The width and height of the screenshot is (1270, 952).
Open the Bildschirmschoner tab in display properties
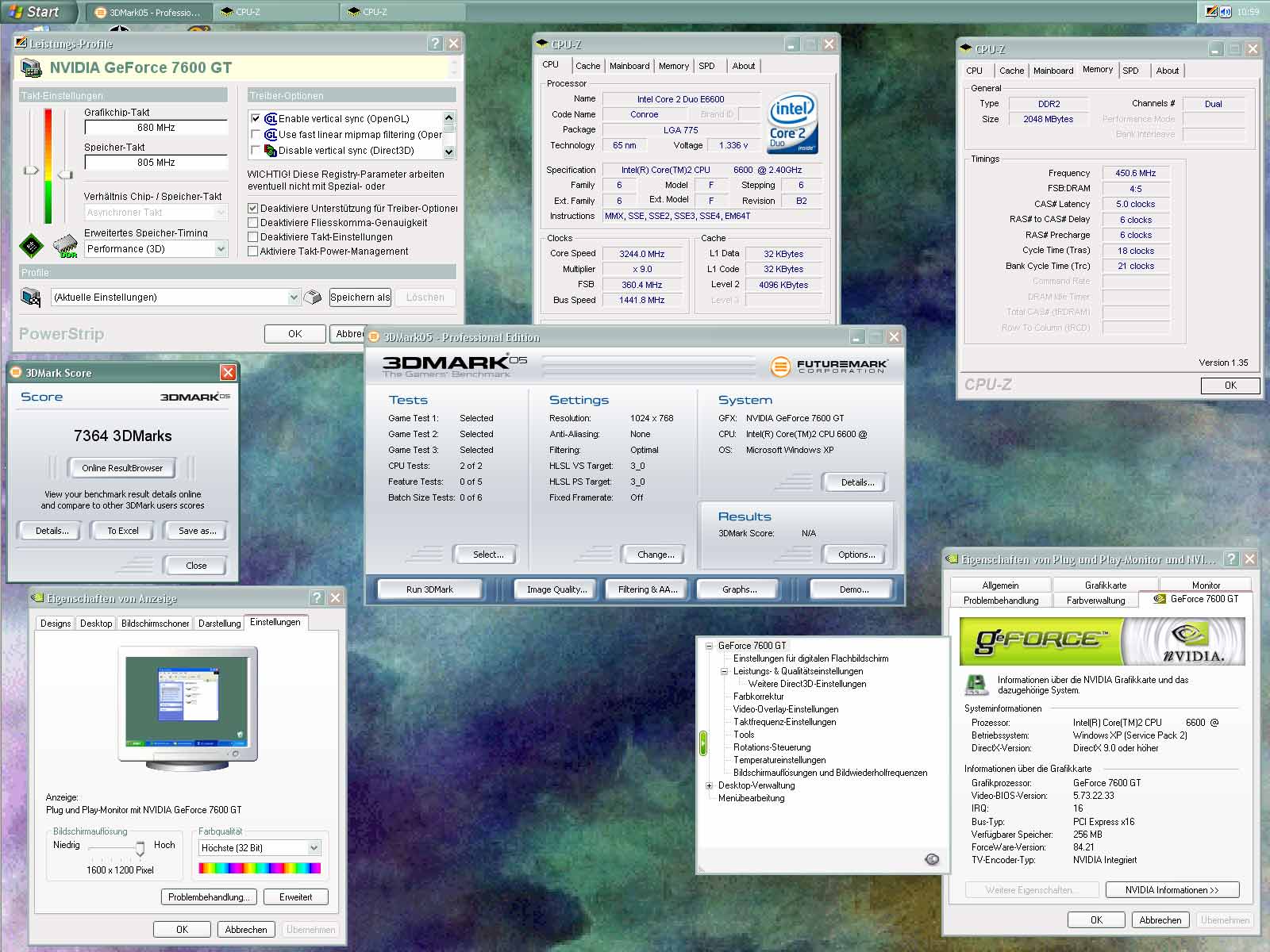[155, 624]
